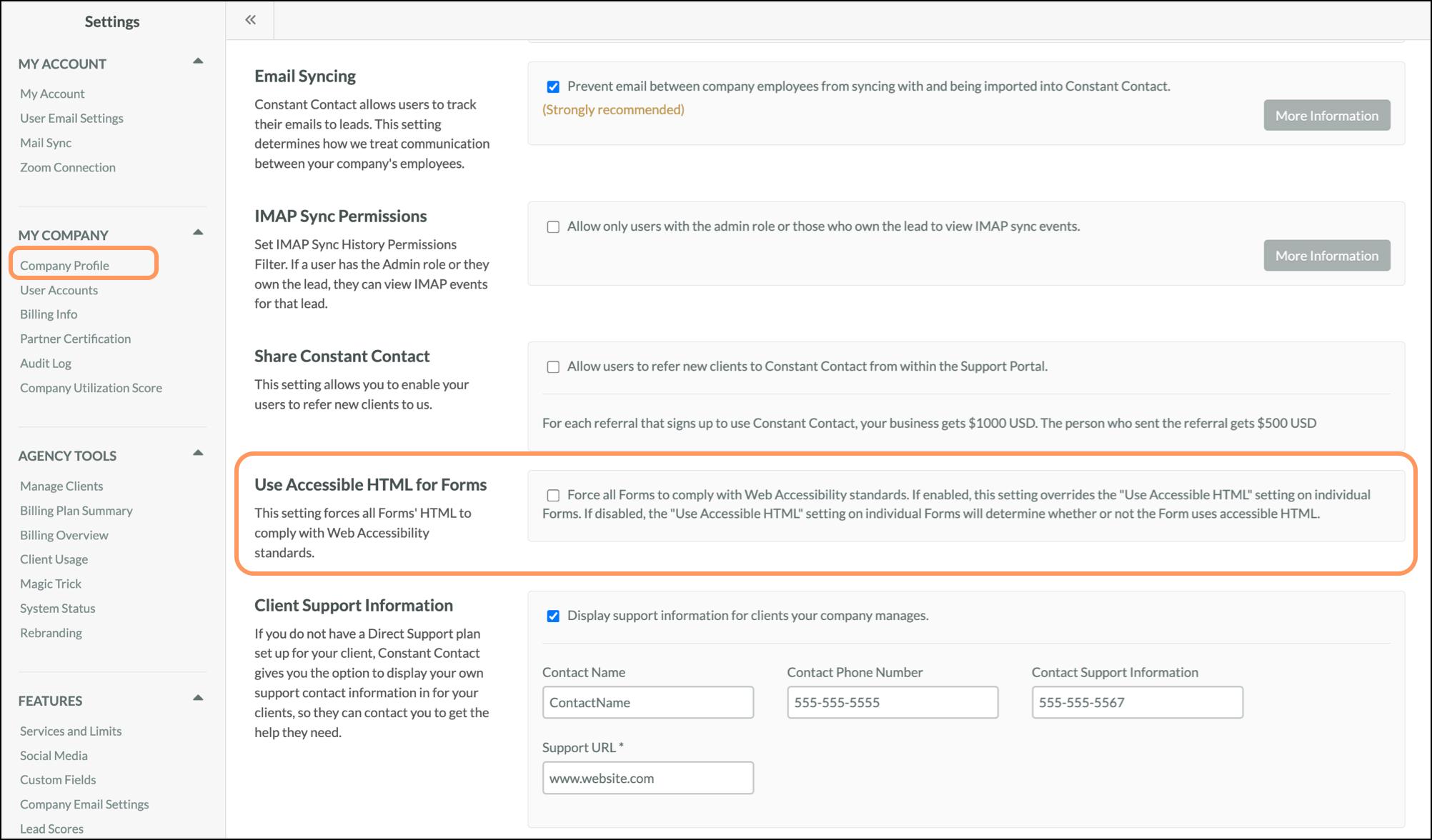Image resolution: width=1432 pixels, height=840 pixels.
Task: Click the Contact Support Information field
Action: pos(1137,702)
